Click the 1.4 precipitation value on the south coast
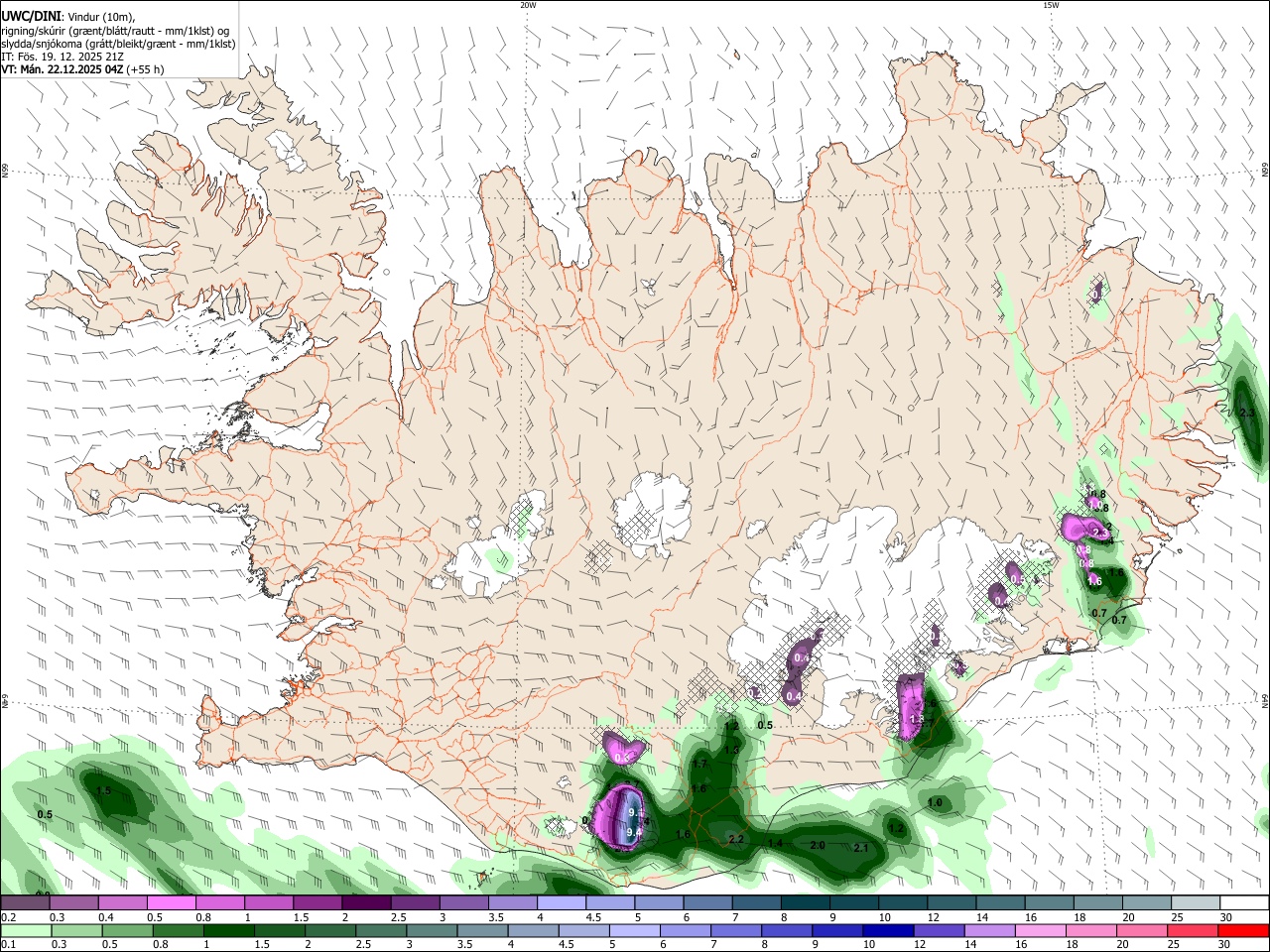 [x=775, y=843]
